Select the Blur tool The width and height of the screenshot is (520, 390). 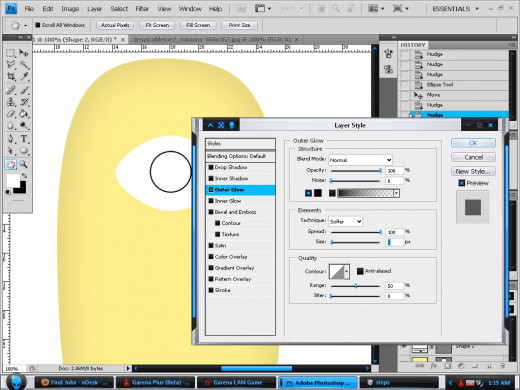click(x=10, y=125)
